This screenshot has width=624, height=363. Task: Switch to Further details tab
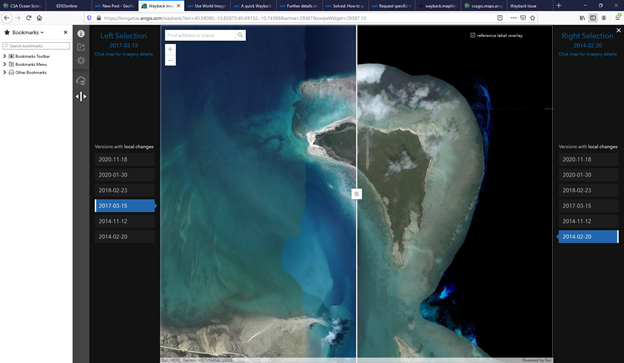[299, 6]
